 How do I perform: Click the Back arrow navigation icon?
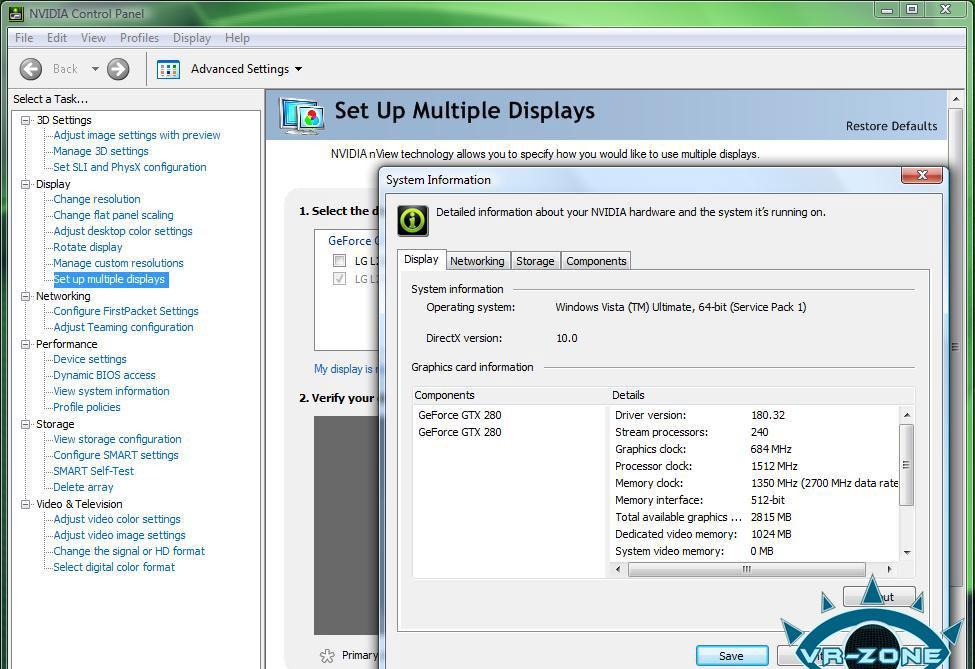click(30, 69)
